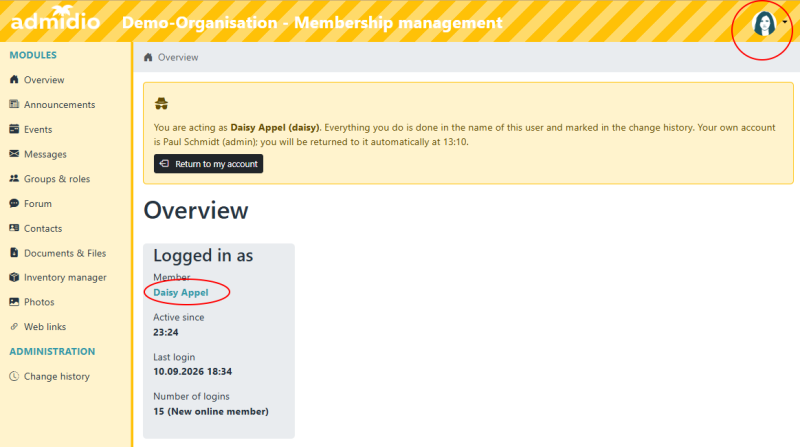Screen dimensions: 800x447
Task: Click the Number of logins label
Action: click(x=191, y=396)
